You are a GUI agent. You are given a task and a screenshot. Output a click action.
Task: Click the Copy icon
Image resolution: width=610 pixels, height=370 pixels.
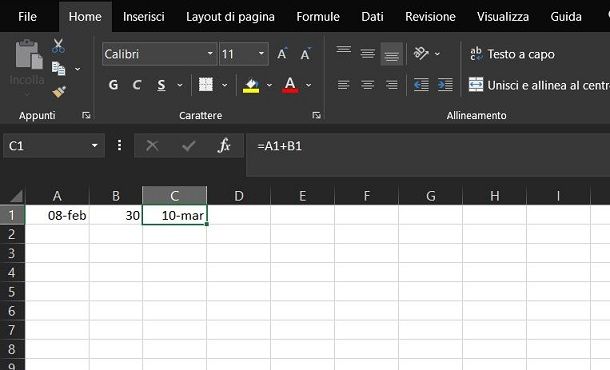[x=58, y=69]
